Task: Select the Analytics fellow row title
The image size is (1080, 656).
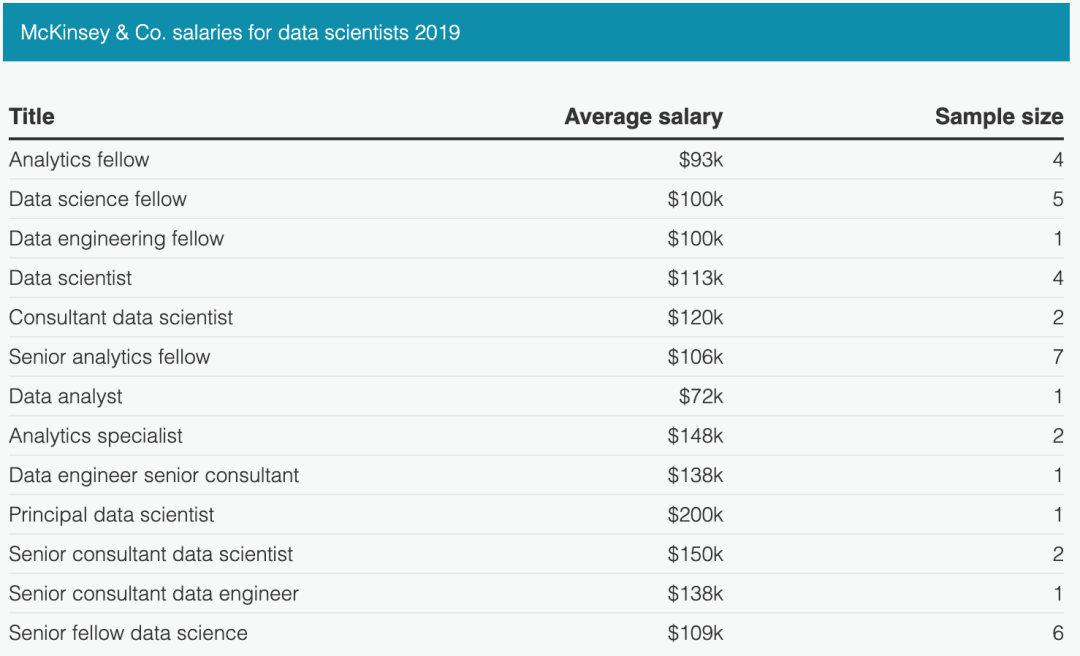Action: coord(79,160)
